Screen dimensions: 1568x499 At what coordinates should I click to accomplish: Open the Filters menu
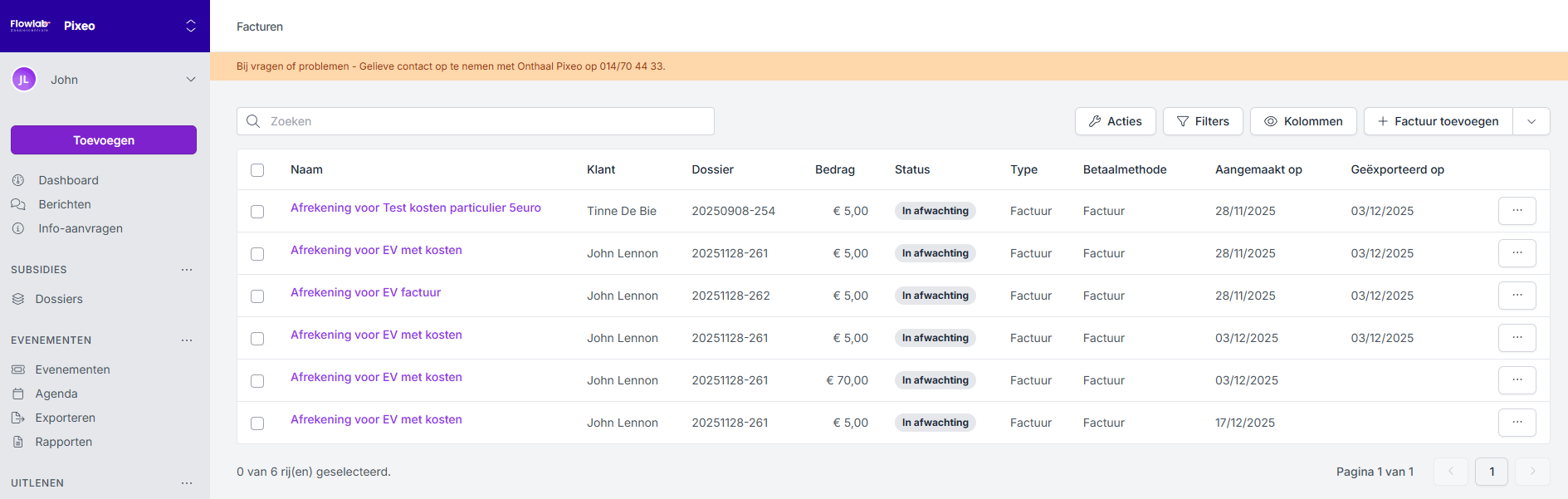(x=1202, y=121)
